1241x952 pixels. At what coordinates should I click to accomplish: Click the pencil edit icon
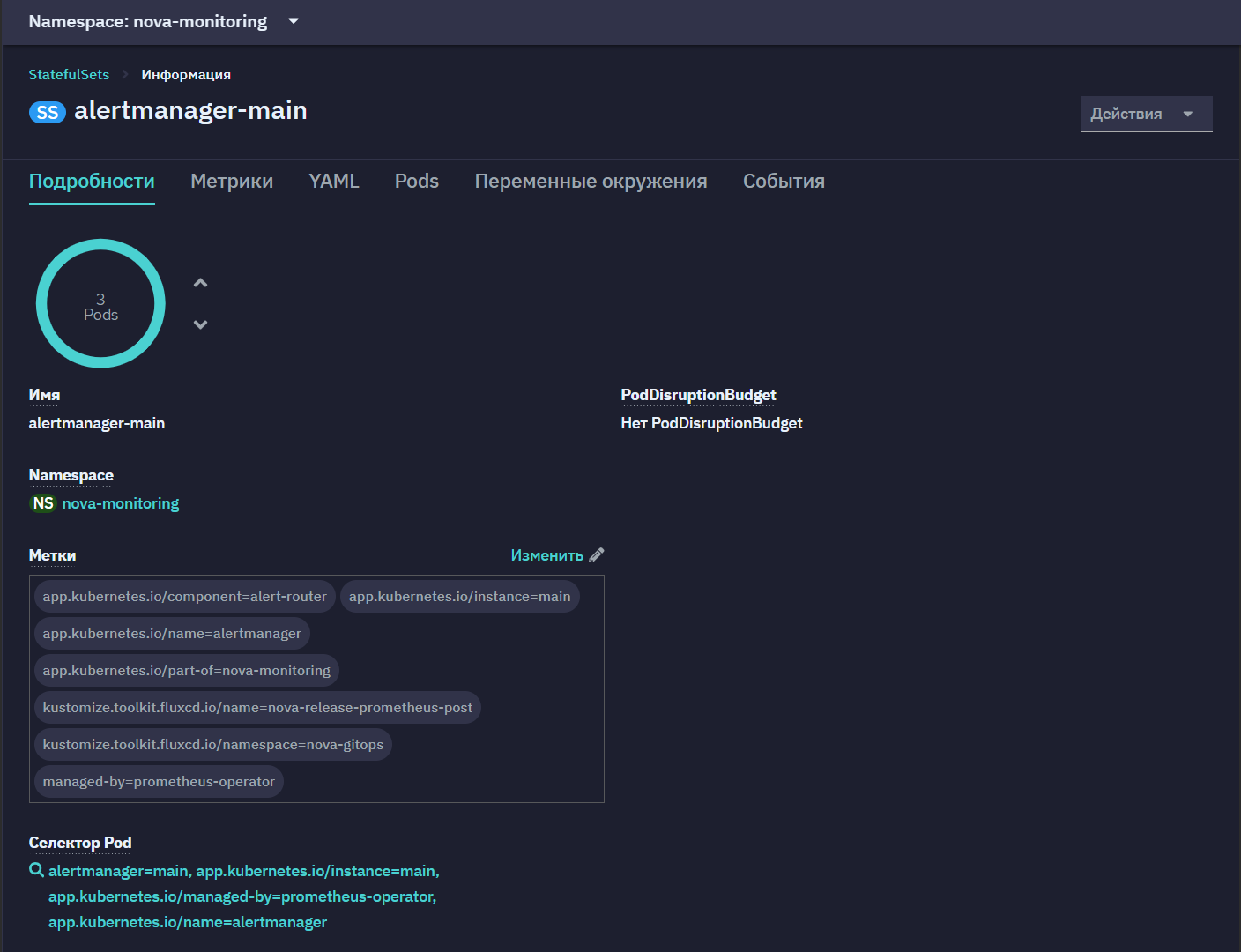click(597, 555)
